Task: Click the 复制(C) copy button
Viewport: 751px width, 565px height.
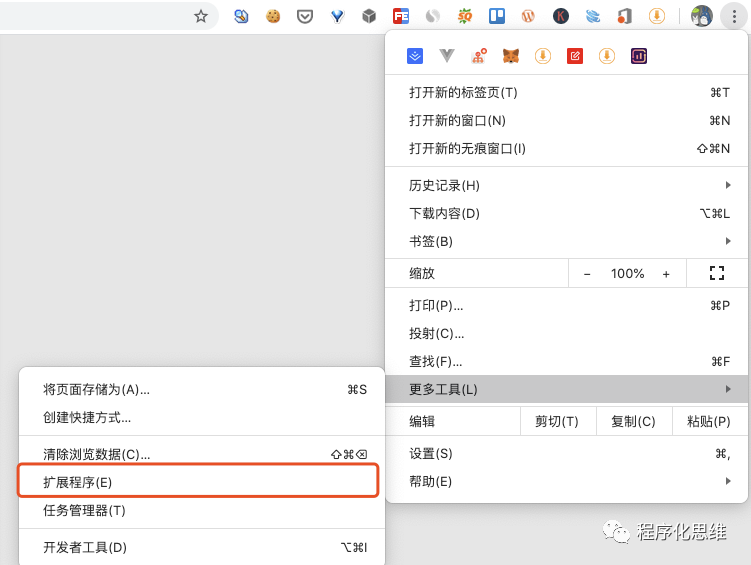Action: [x=634, y=421]
